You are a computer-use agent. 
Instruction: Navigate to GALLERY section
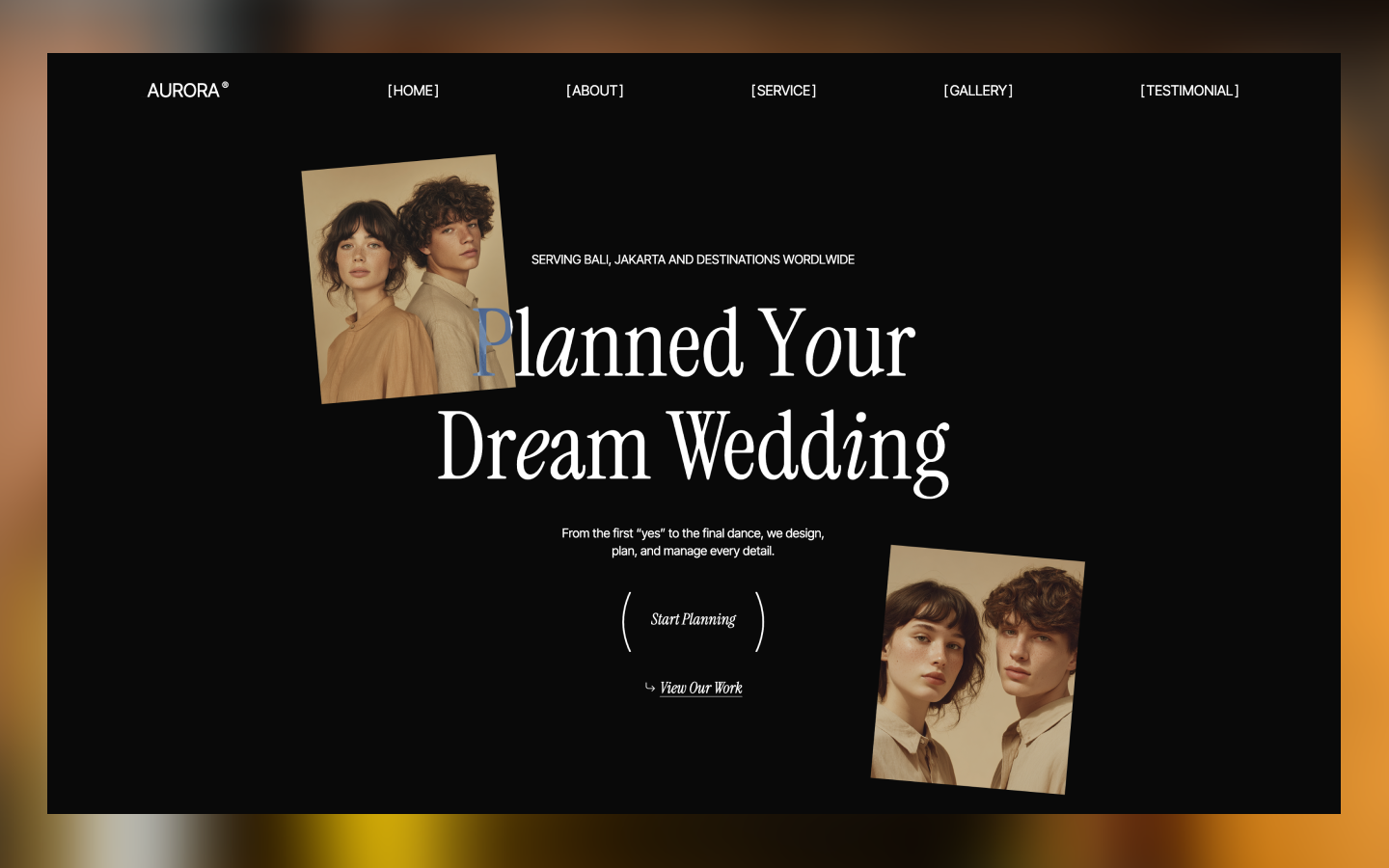[978, 91]
